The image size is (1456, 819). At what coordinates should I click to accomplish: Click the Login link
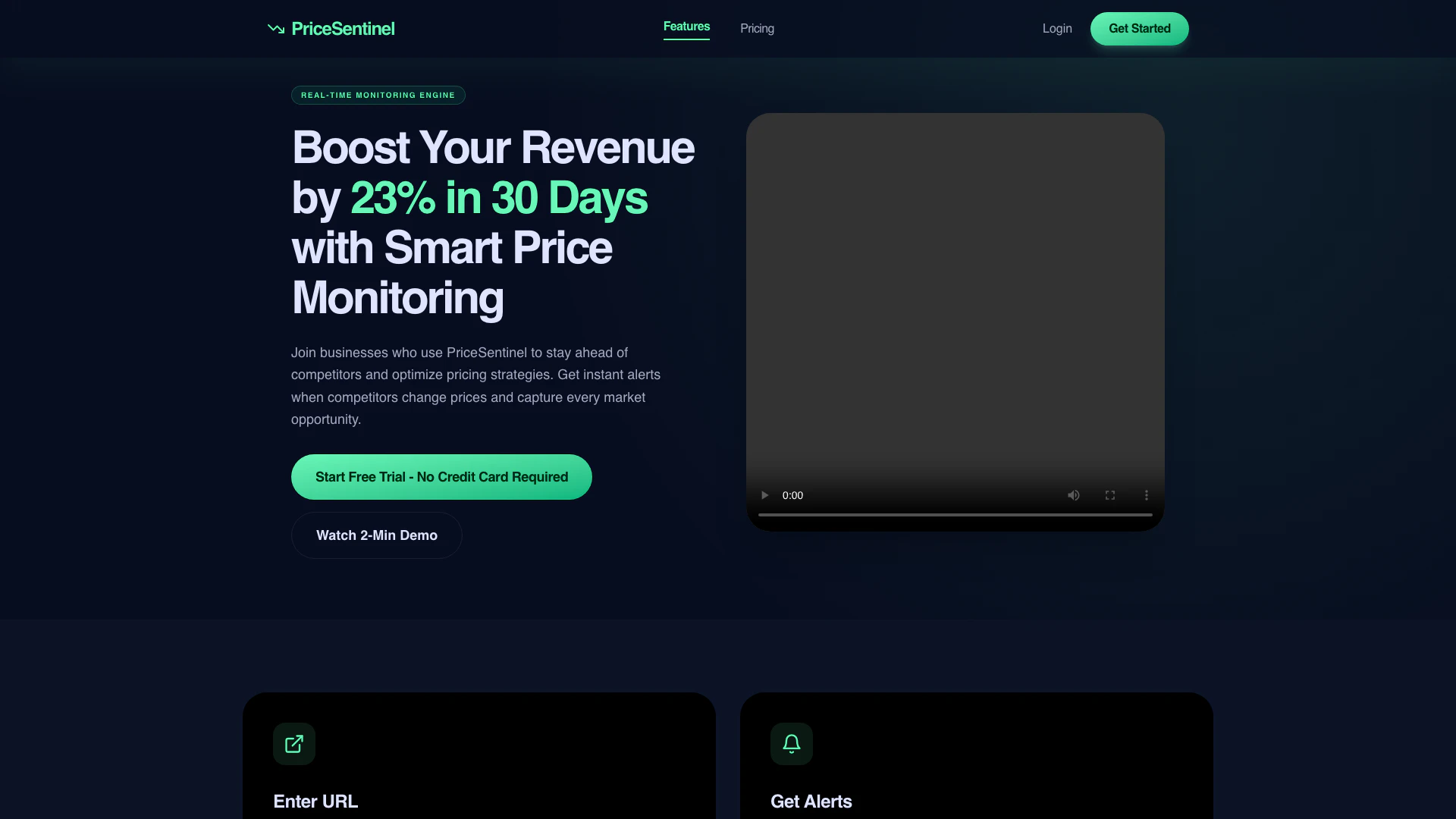tap(1056, 29)
